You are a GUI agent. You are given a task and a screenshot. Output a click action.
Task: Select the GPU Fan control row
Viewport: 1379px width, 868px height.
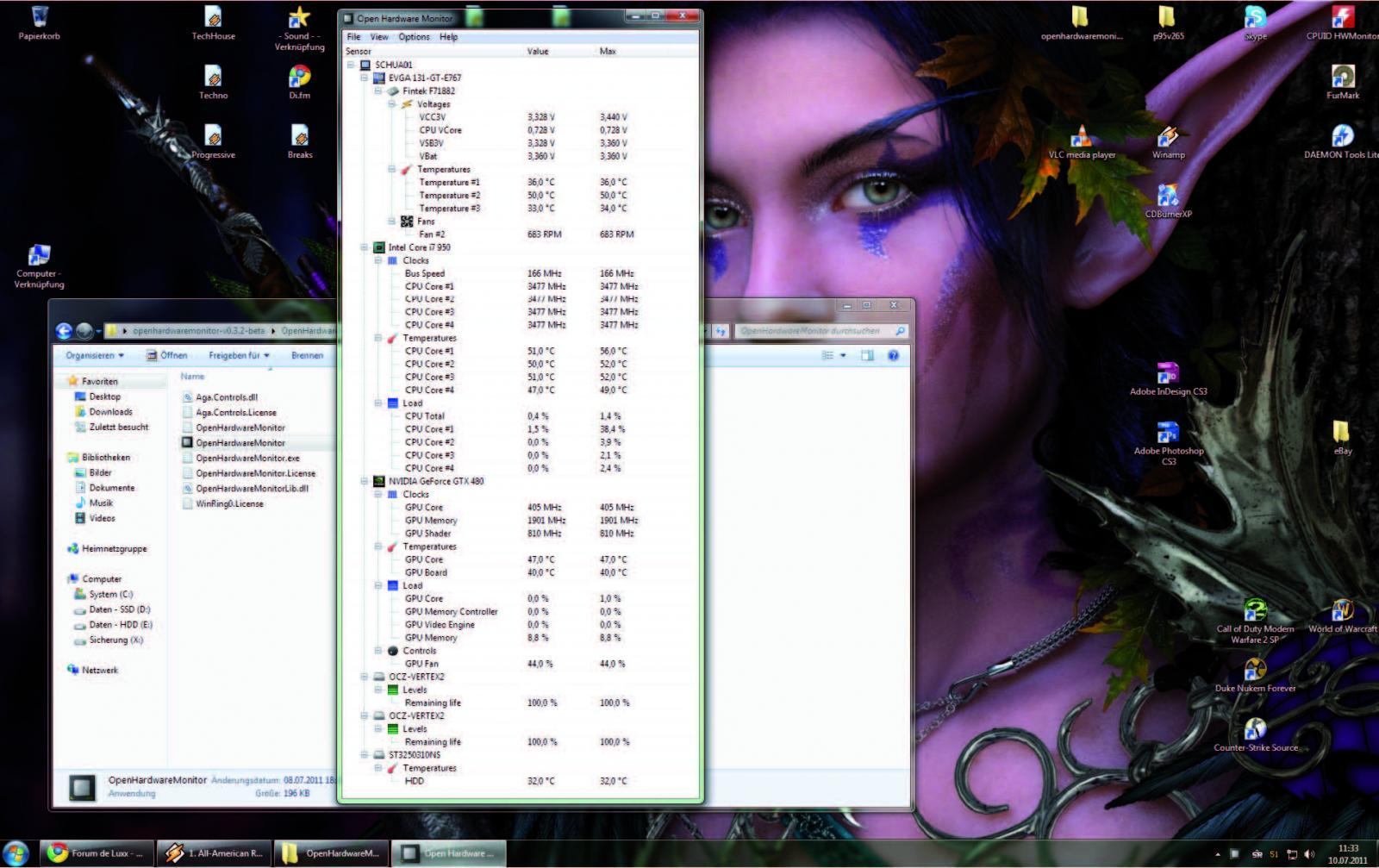click(x=521, y=664)
